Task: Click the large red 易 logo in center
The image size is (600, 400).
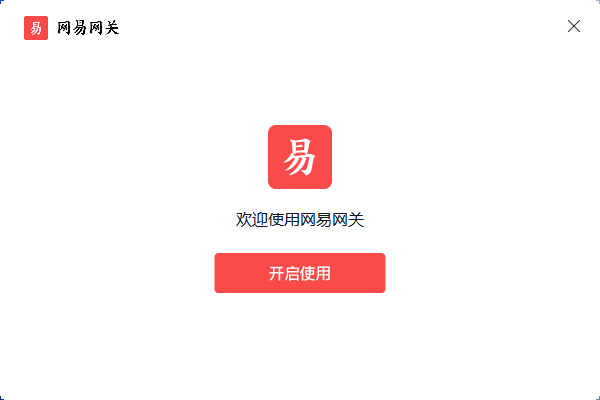Action: (300, 157)
